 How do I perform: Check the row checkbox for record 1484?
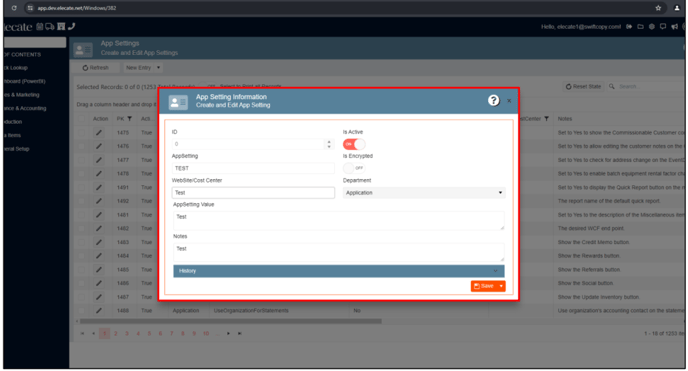(82, 256)
